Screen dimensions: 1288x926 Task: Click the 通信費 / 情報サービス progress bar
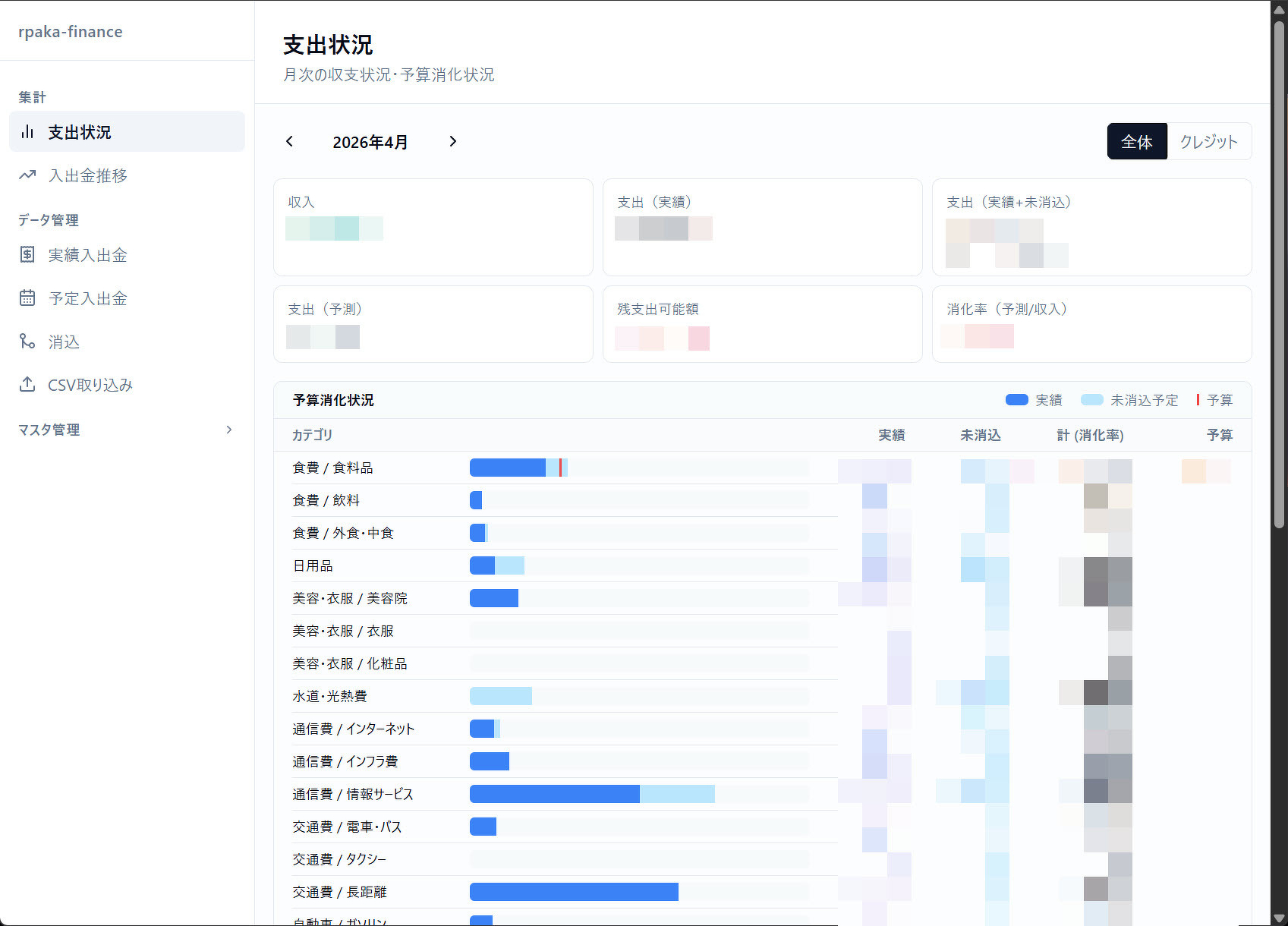(x=639, y=794)
